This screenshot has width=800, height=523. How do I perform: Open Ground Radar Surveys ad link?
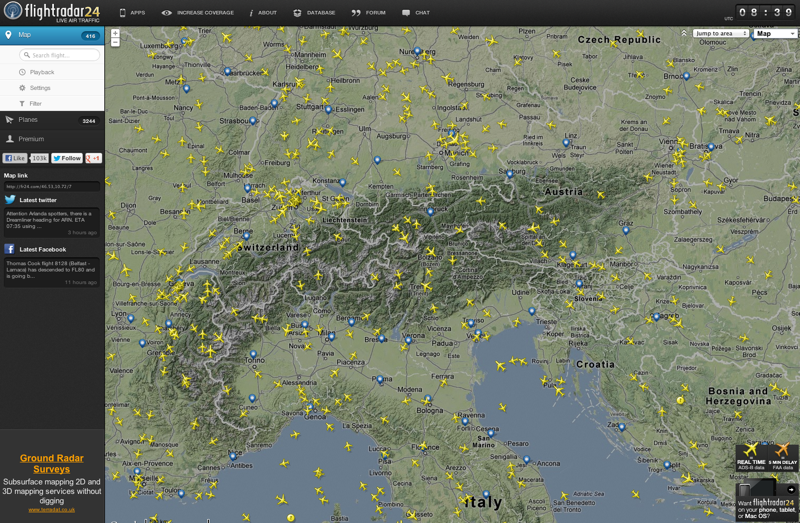[x=52, y=463]
